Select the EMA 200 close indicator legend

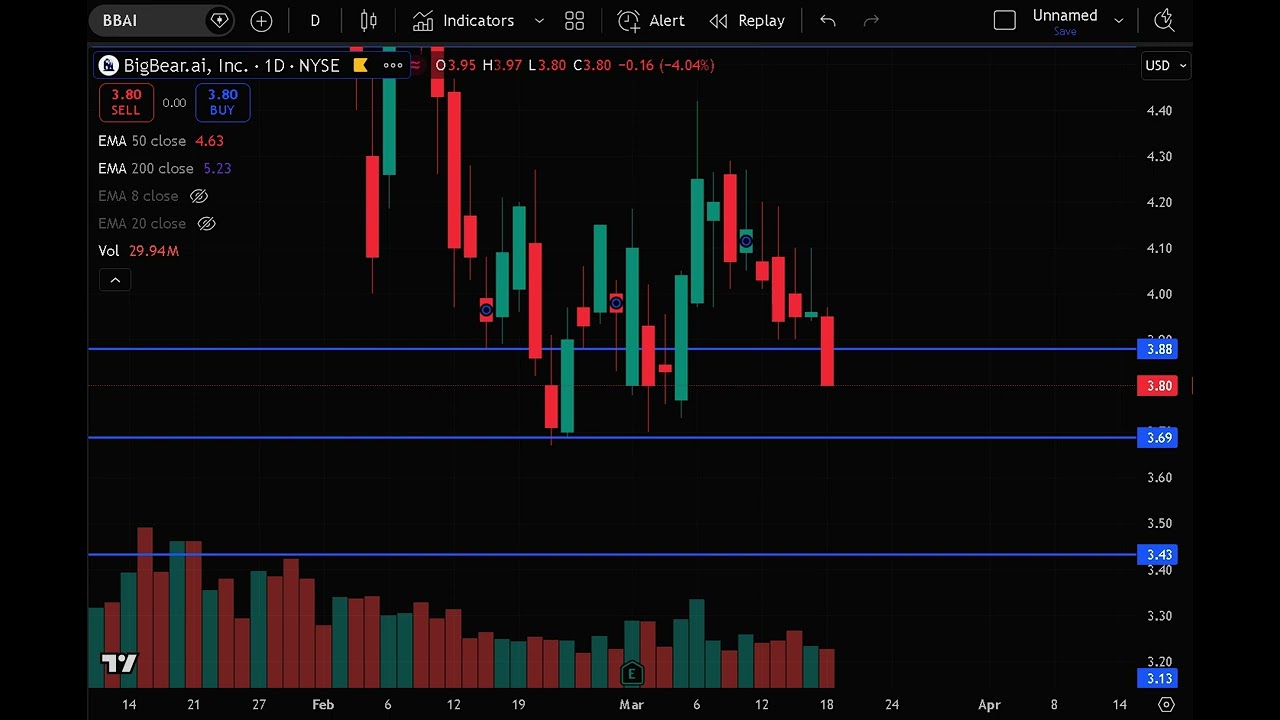click(x=165, y=168)
